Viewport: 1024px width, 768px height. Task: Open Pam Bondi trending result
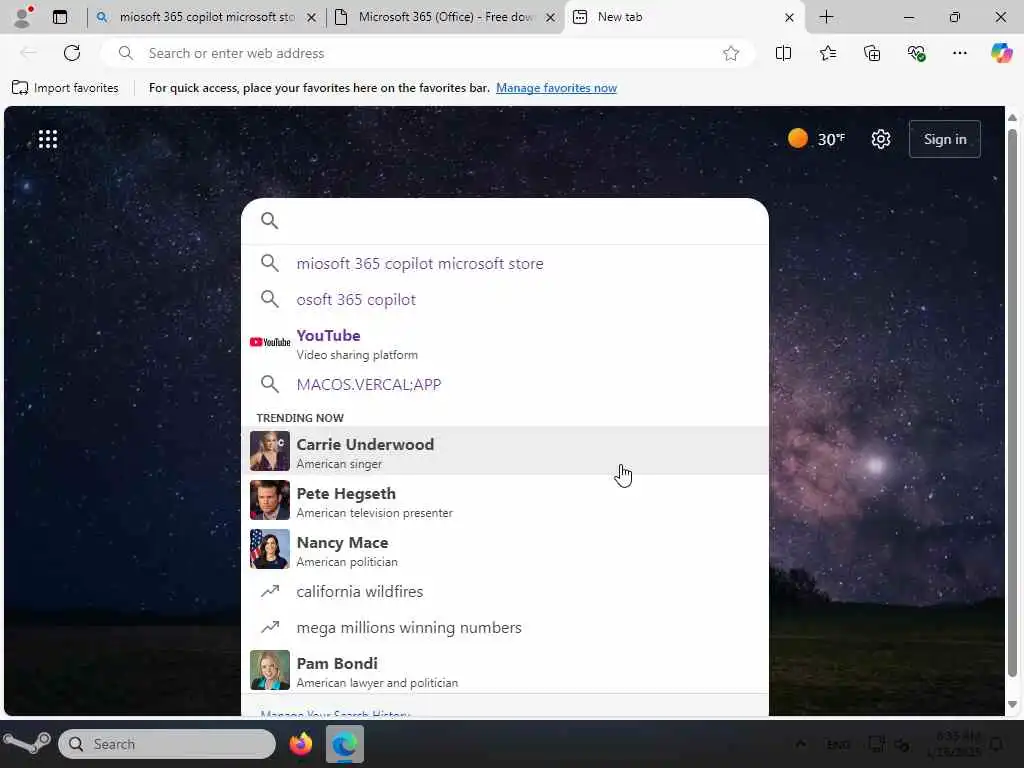point(505,670)
